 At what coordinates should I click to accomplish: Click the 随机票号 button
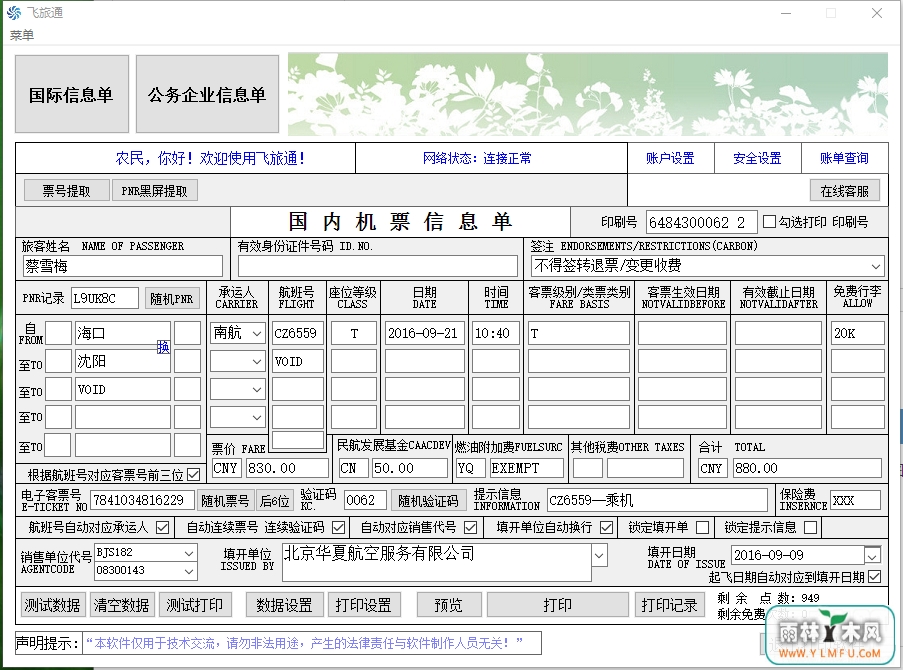tap(225, 501)
